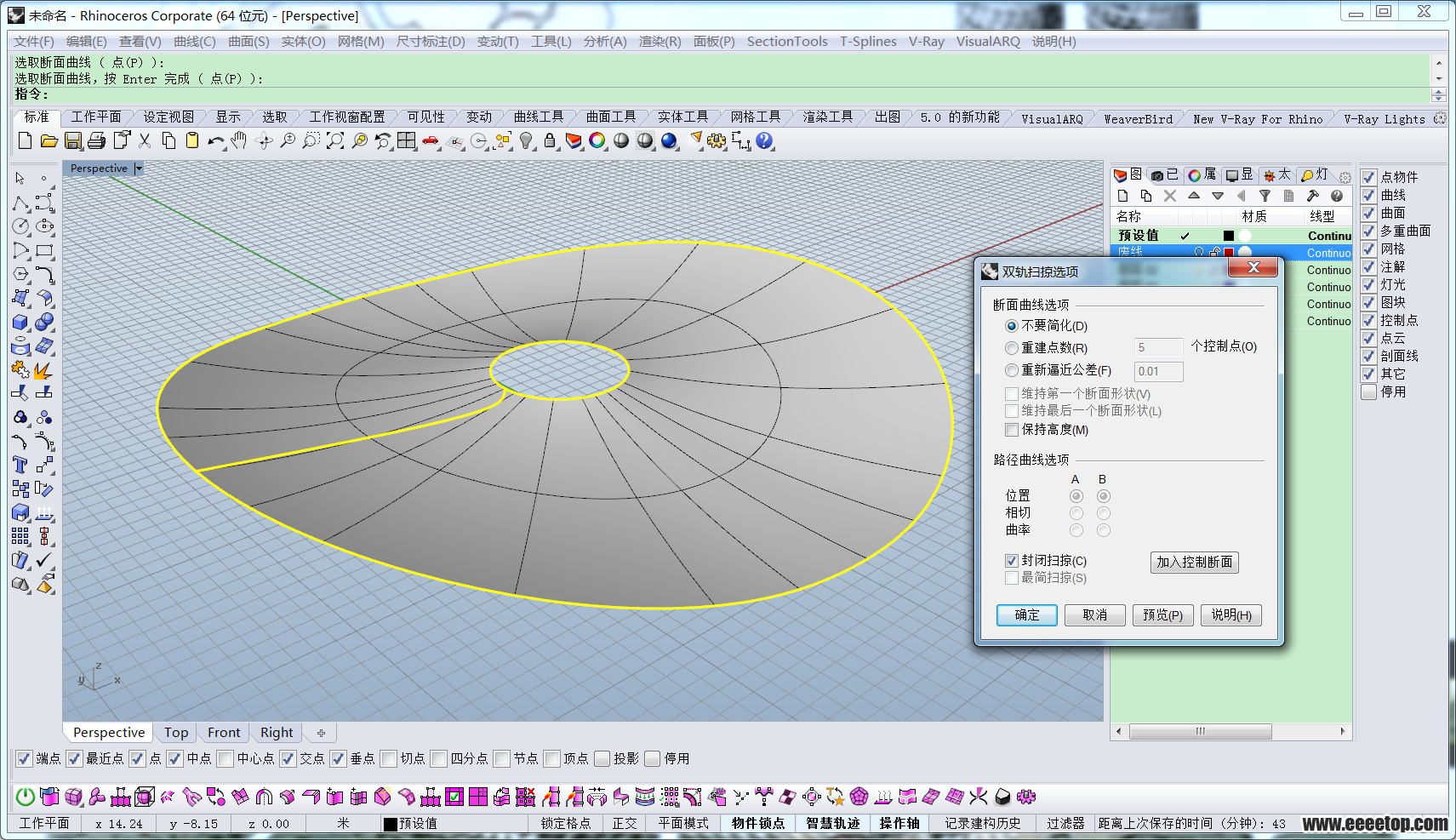Click the light bulb hide icon
This screenshot has height=840, width=1456.
[x=527, y=140]
